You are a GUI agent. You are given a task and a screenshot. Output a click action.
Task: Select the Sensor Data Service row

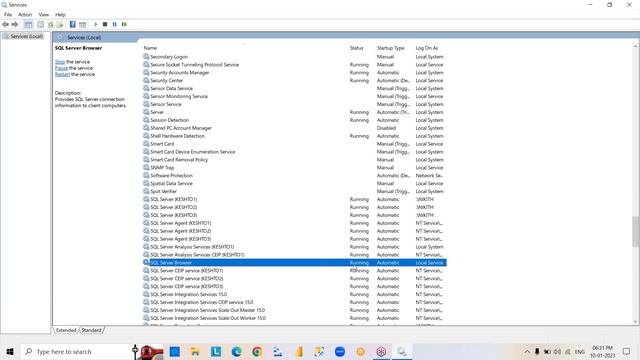coord(294,88)
